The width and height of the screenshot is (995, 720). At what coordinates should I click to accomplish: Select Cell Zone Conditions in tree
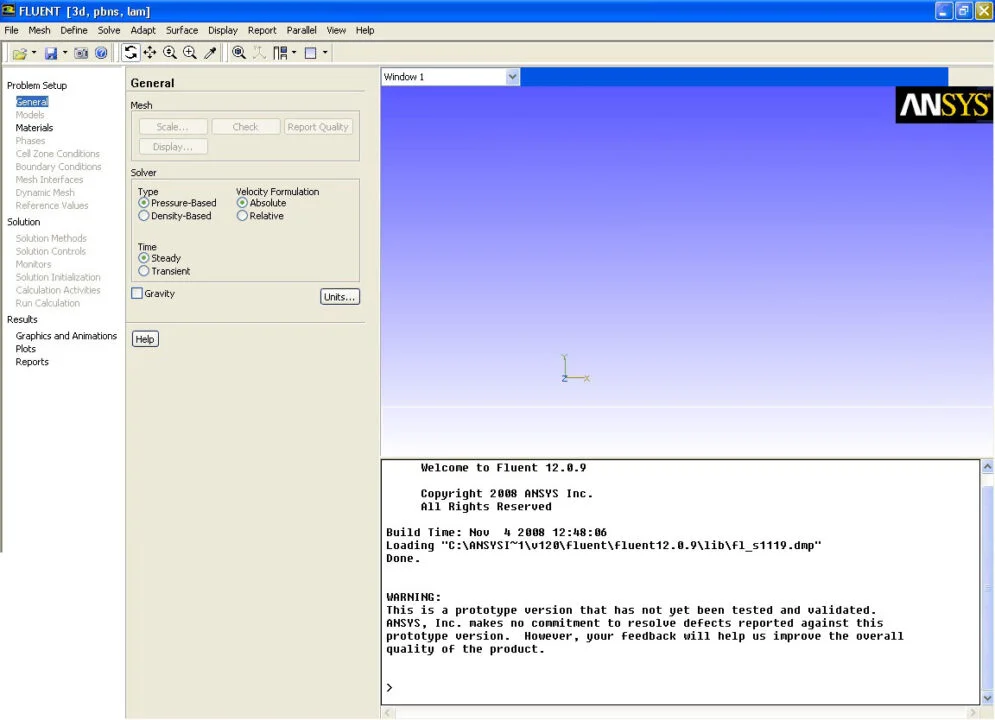click(58, 154)
